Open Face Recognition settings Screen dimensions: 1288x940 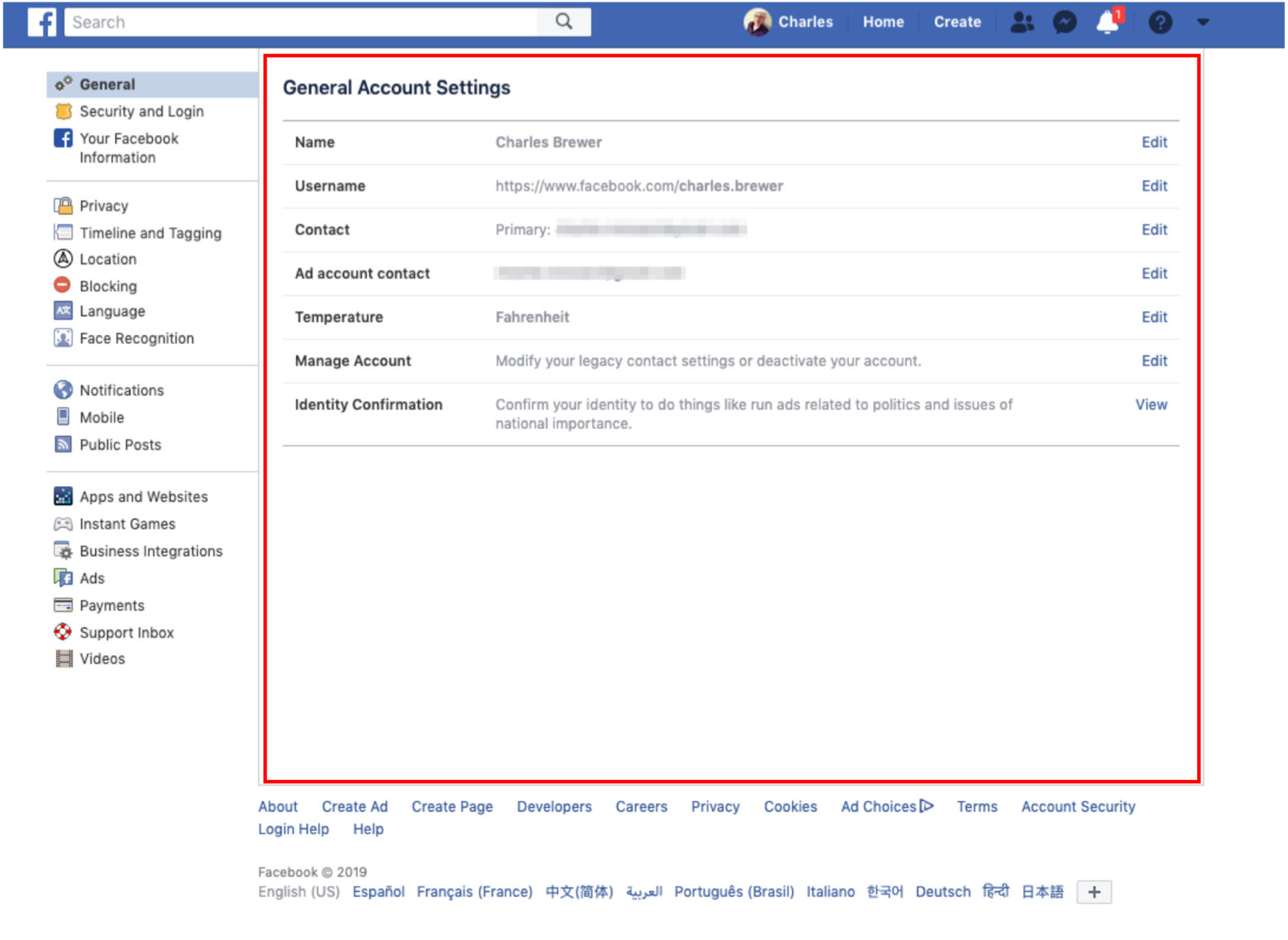point(137,338)
